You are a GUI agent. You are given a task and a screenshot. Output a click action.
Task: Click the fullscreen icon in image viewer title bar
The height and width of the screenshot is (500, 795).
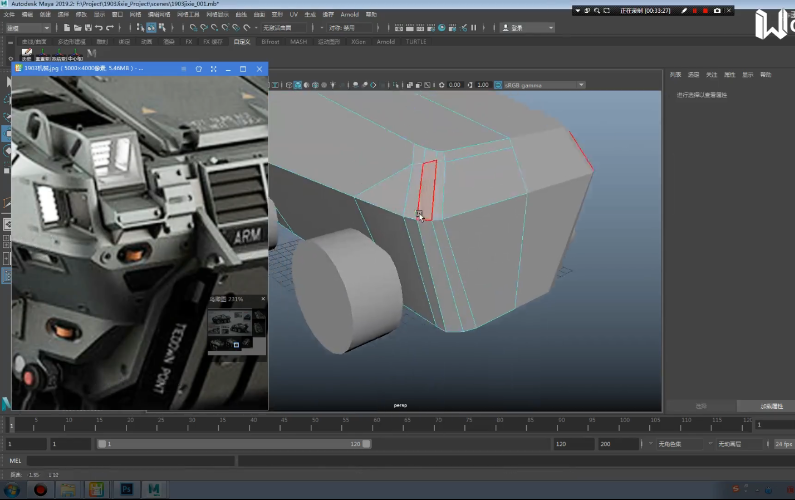213,69
